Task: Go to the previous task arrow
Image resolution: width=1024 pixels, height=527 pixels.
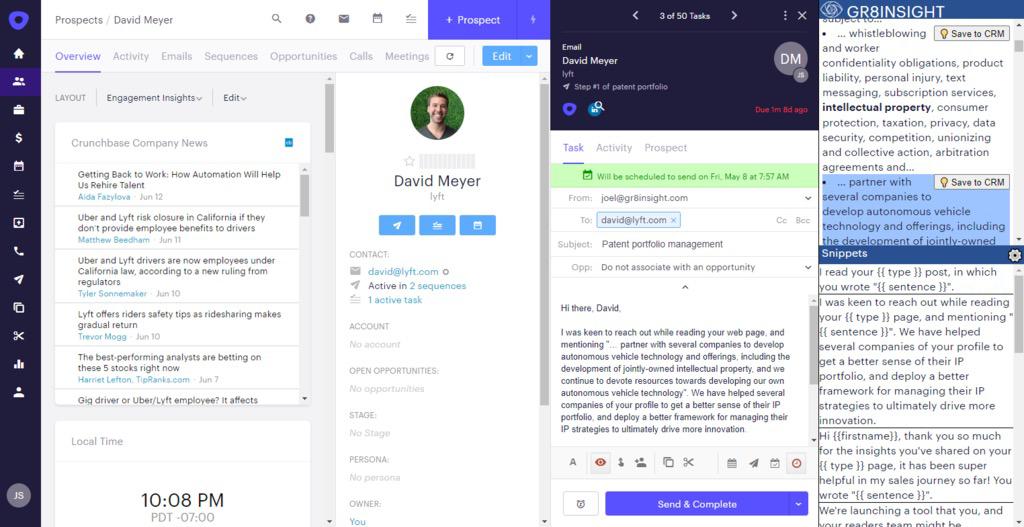Action: 635,16
